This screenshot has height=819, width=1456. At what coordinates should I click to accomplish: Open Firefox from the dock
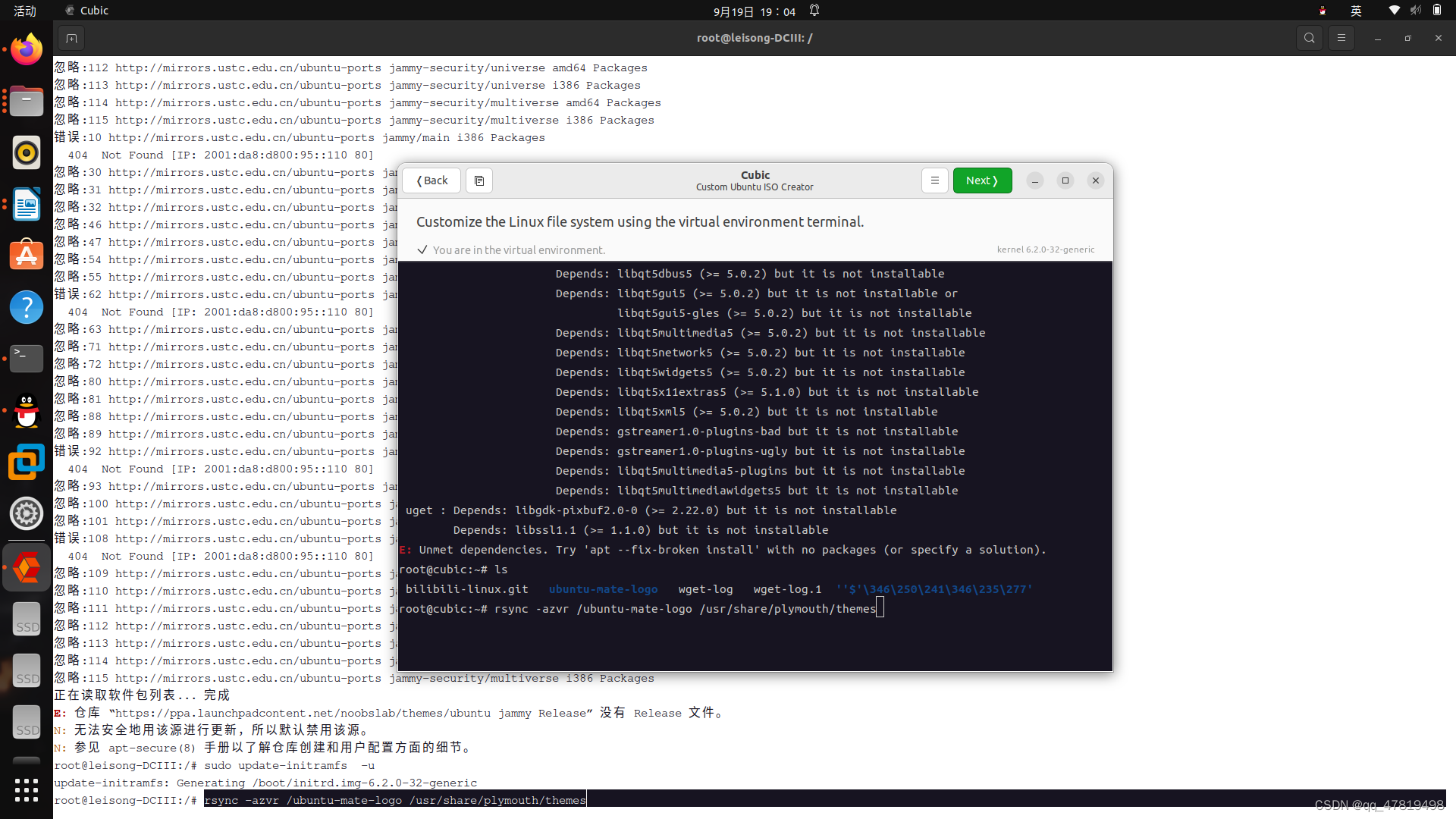[27, 49]
